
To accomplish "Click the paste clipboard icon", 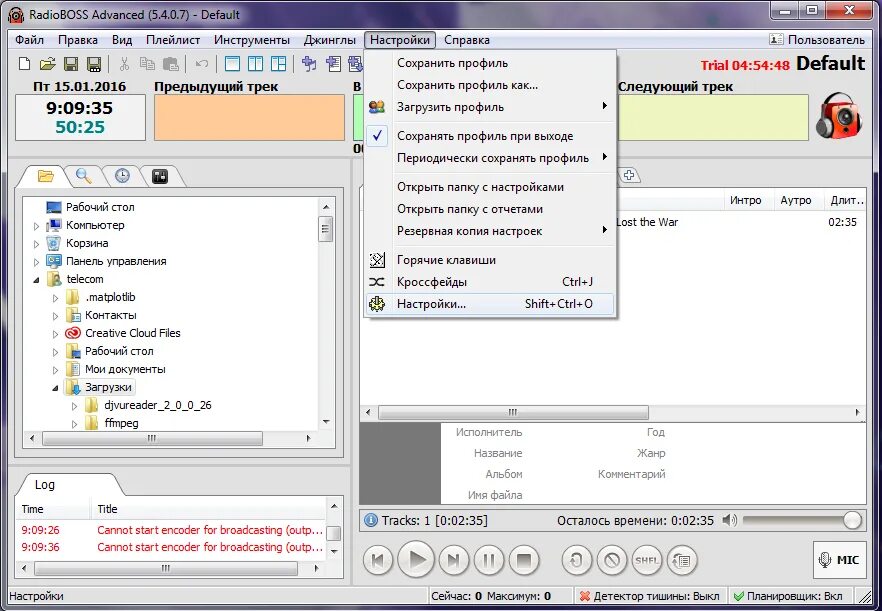I will point(170,64).
